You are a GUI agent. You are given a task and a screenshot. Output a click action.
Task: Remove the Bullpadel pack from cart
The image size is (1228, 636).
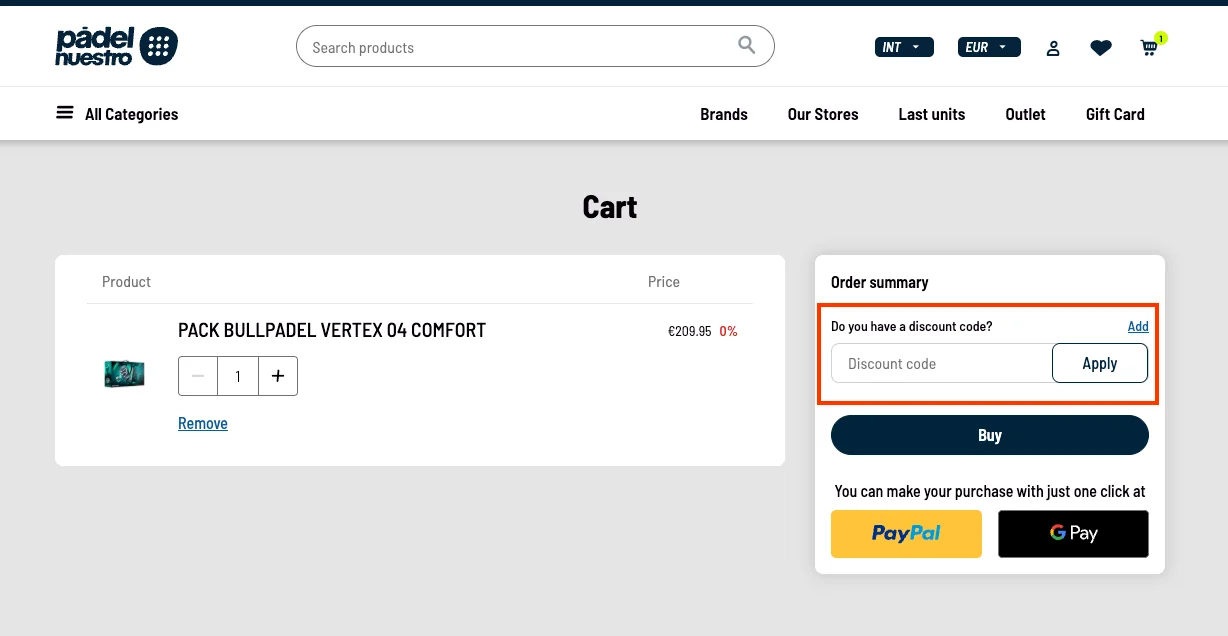203,423
